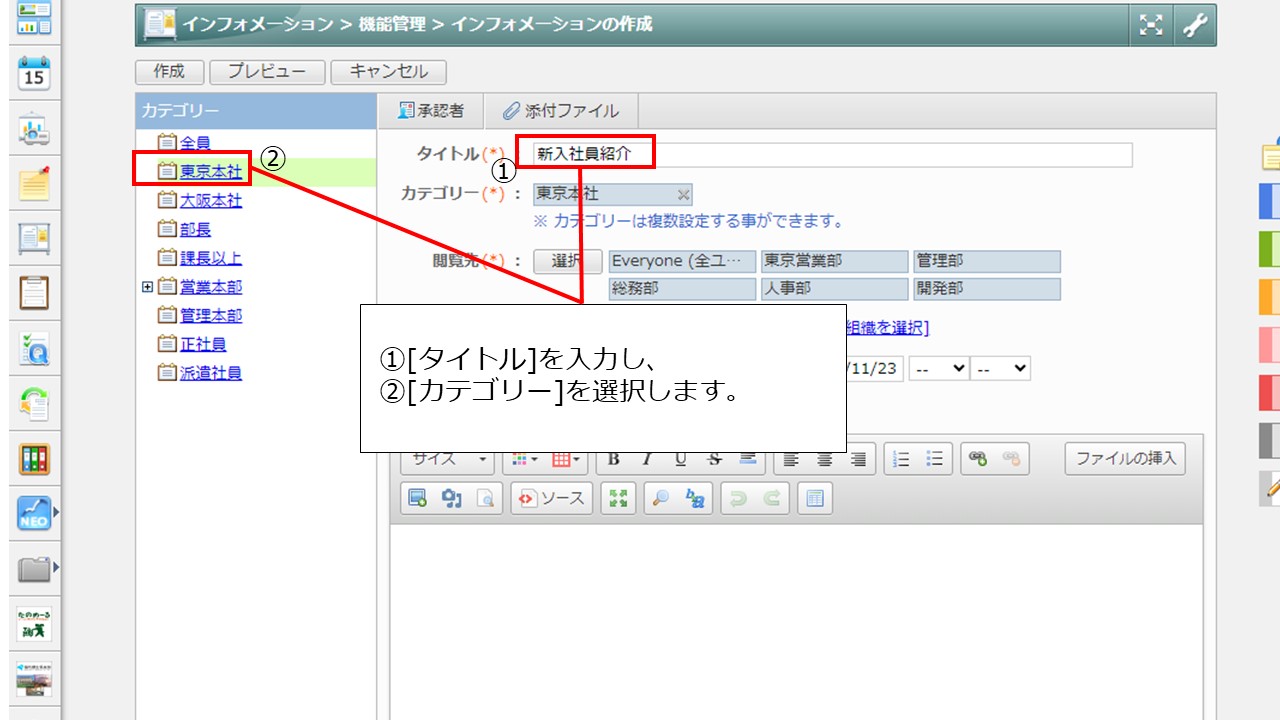
Task: Switch to the 承認者 tab
Action: point(431,111)
